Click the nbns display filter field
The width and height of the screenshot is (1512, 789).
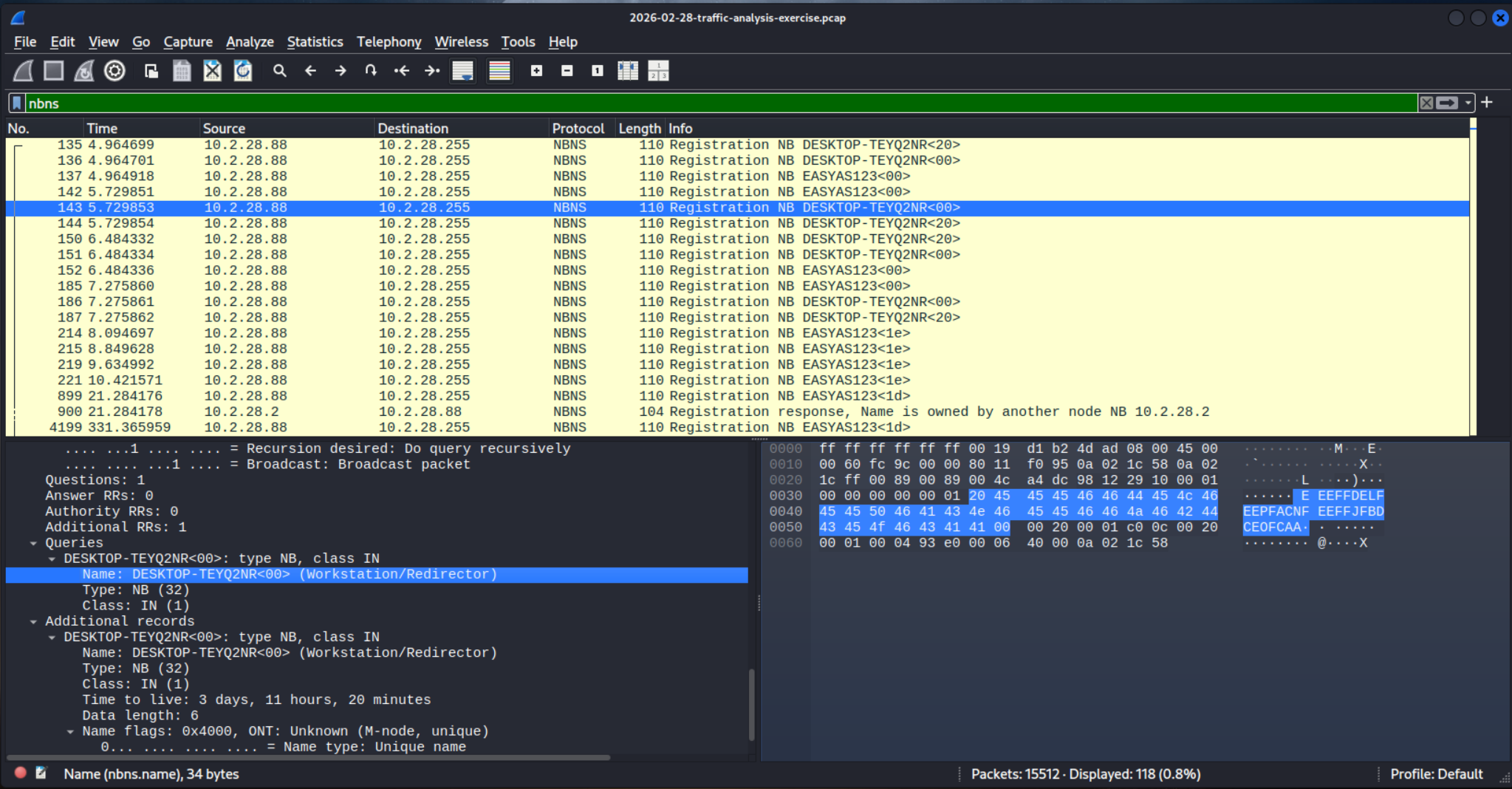click(720, 103)
